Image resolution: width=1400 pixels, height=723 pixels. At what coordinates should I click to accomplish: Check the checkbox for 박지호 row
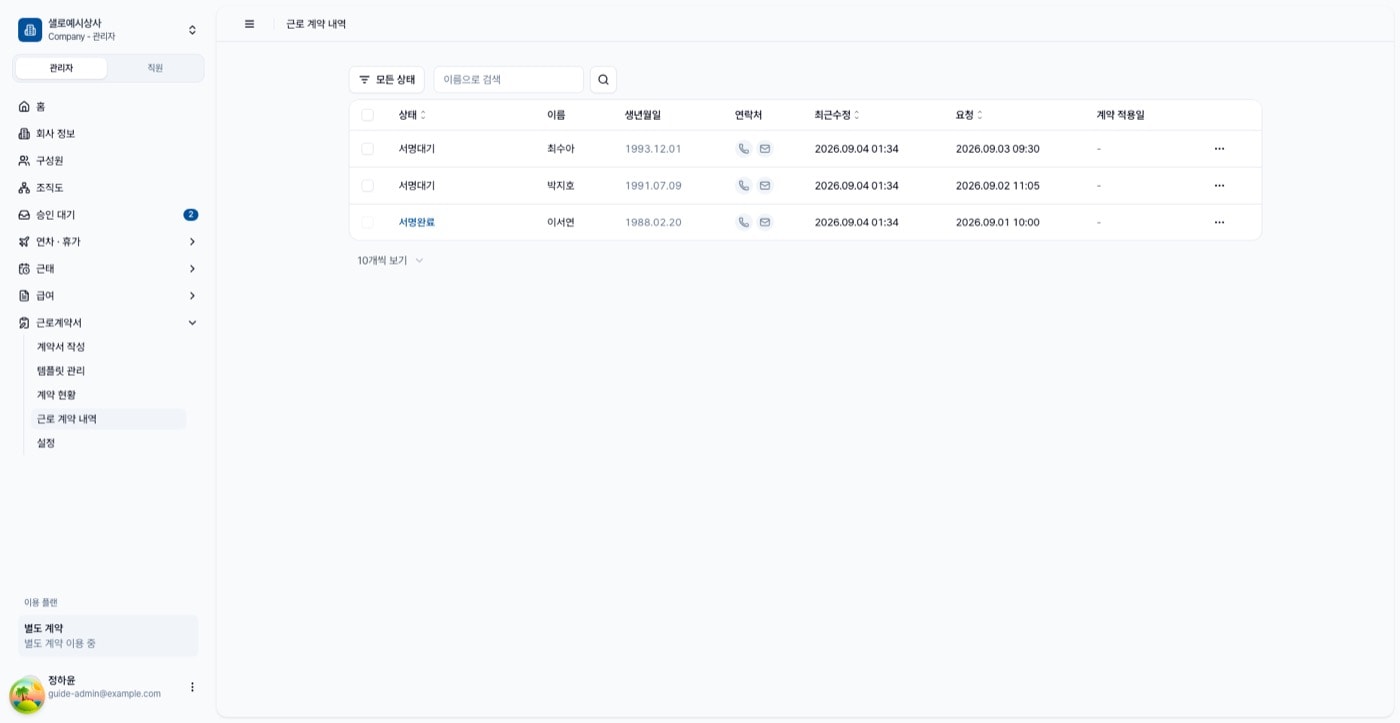click(368, 186)
